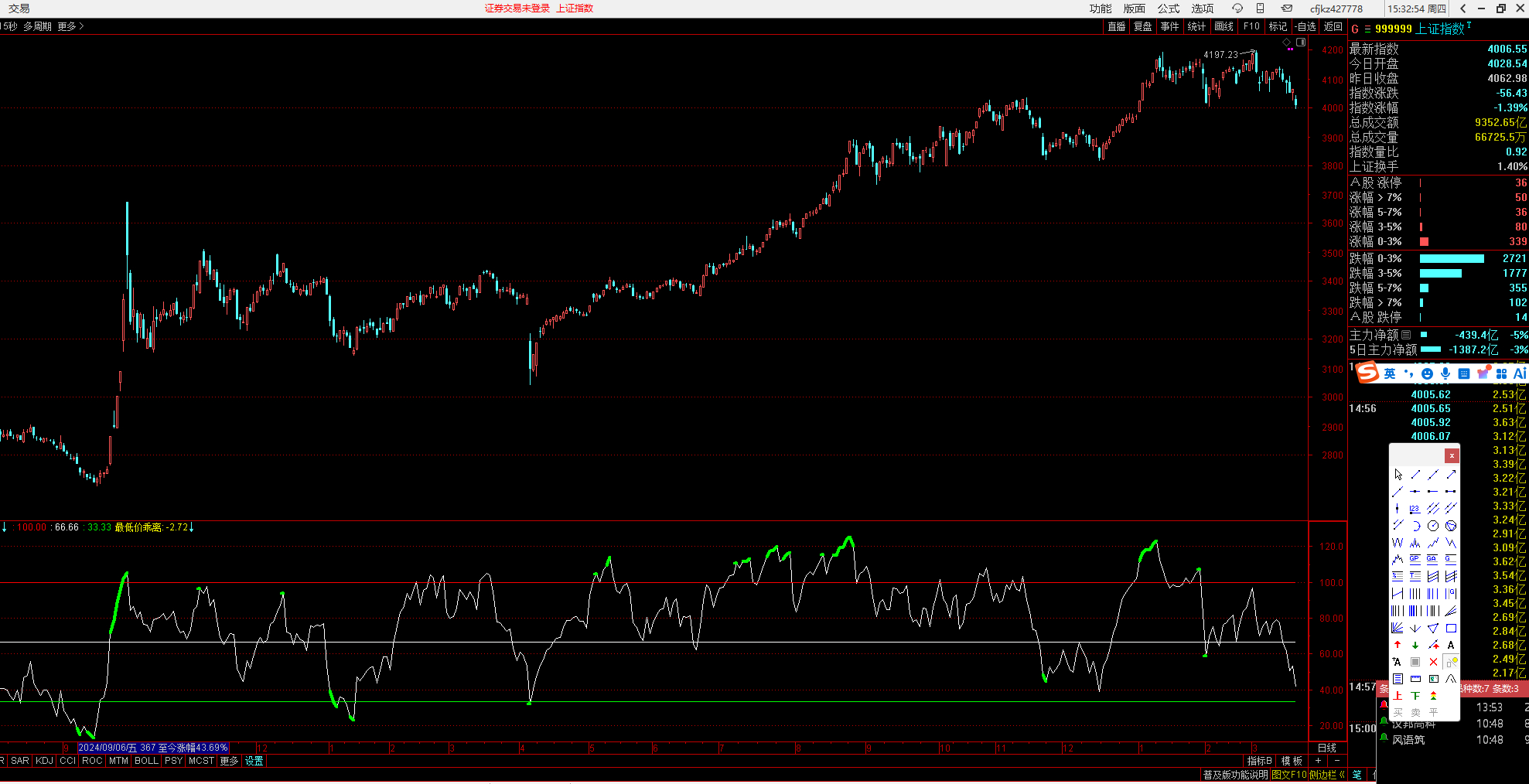The height and width of the screenshot is (784, 1529).
Task: Switch to the KDJ indicator tab
Action: point(44,761)
